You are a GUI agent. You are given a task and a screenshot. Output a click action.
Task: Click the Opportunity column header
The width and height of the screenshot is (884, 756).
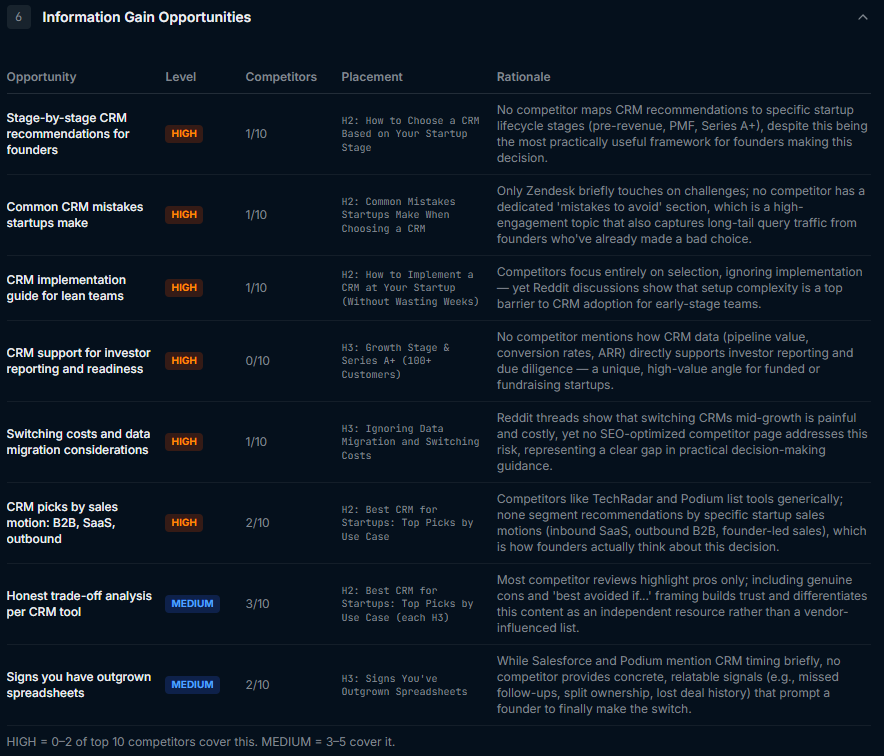41,77
